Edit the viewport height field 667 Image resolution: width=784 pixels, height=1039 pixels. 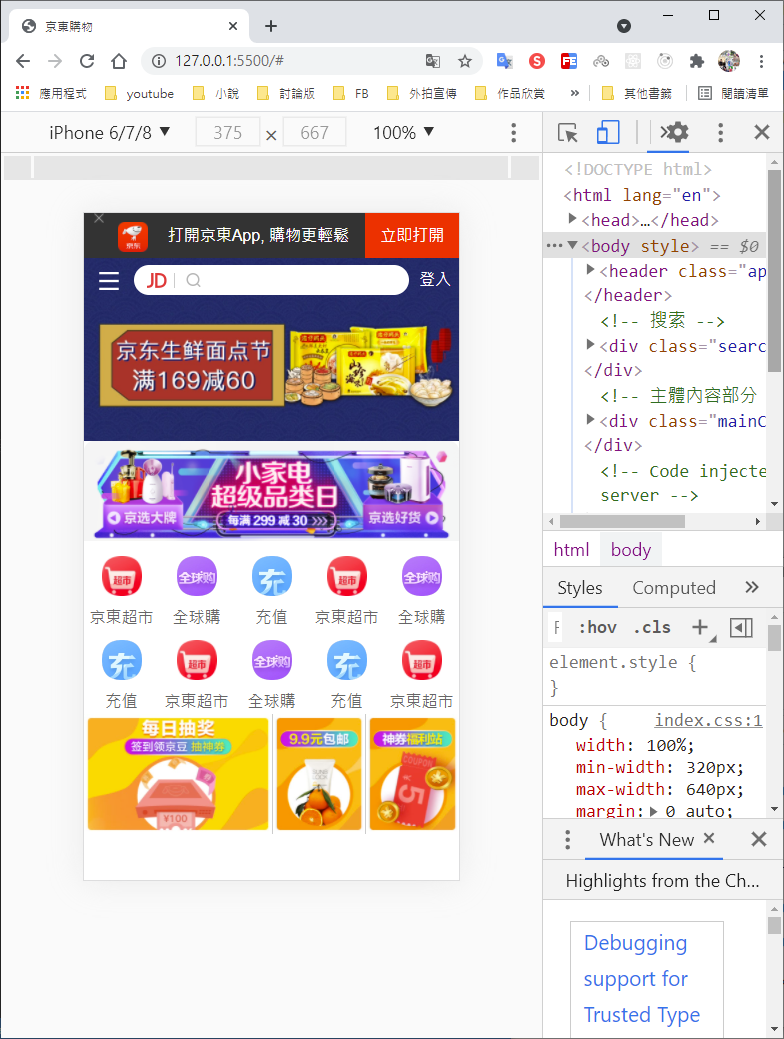[314, 133]
